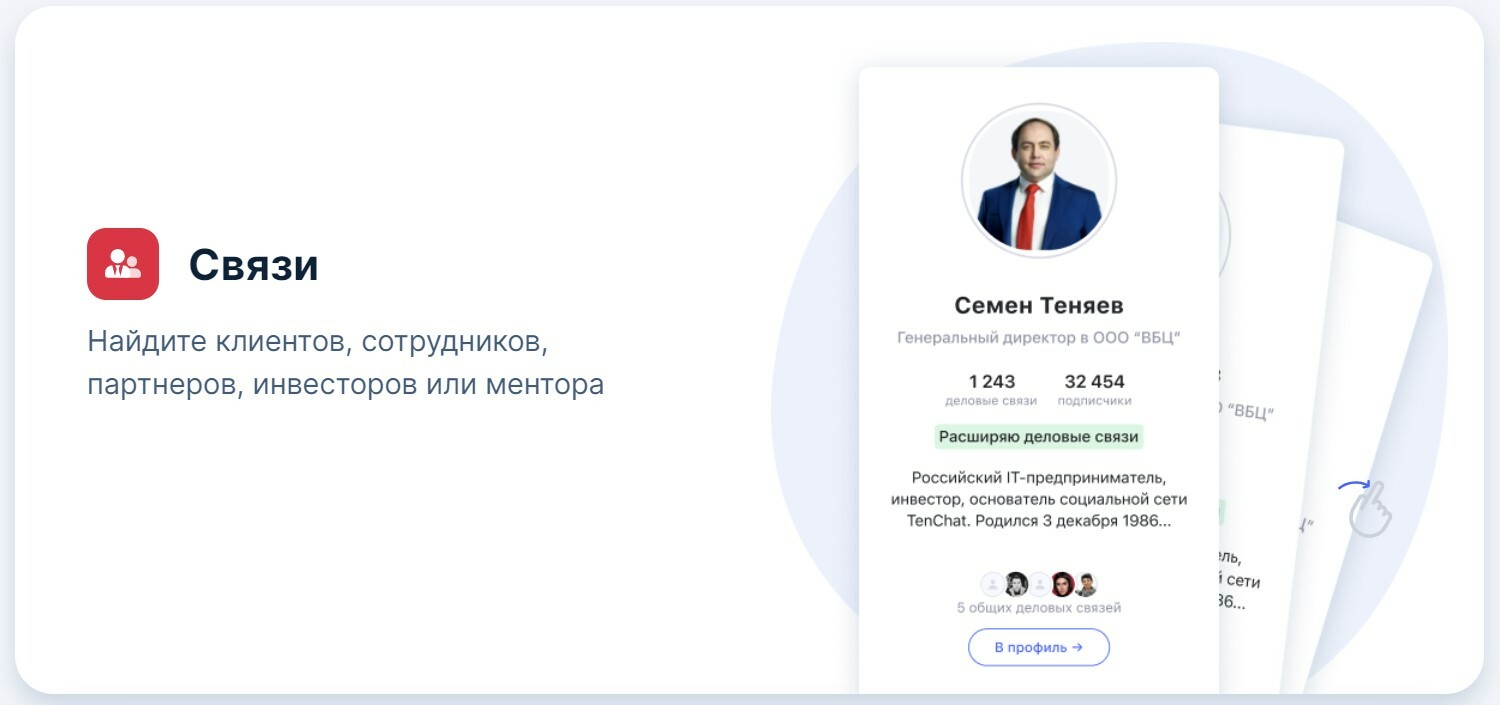Click the black-and-white avatar in mutual connections
This screenshot has width=1500, height=705.
tap(1016, 585)
